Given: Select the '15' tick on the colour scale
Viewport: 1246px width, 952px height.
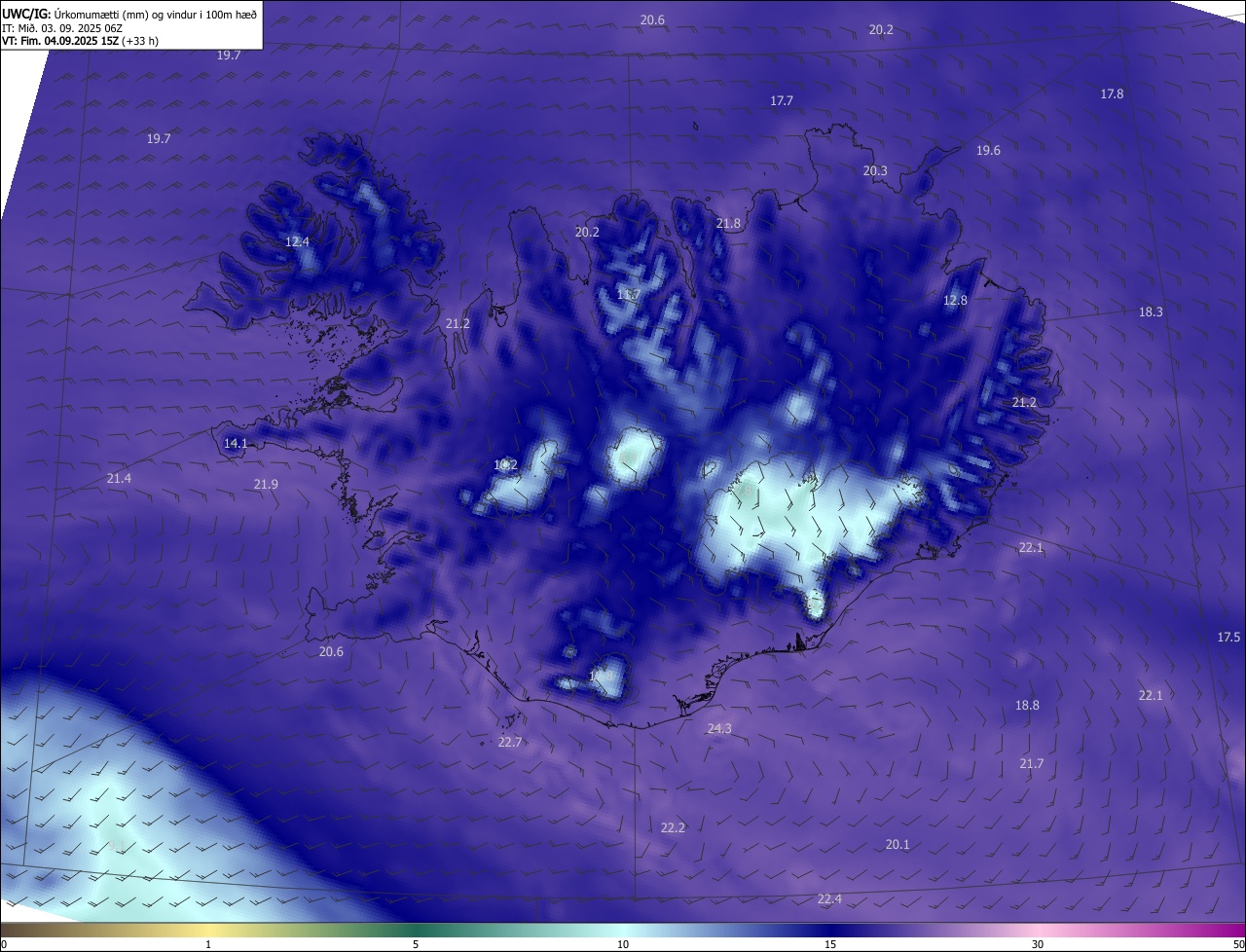Looking at the screenshot, I should click(x=830, y=944).
